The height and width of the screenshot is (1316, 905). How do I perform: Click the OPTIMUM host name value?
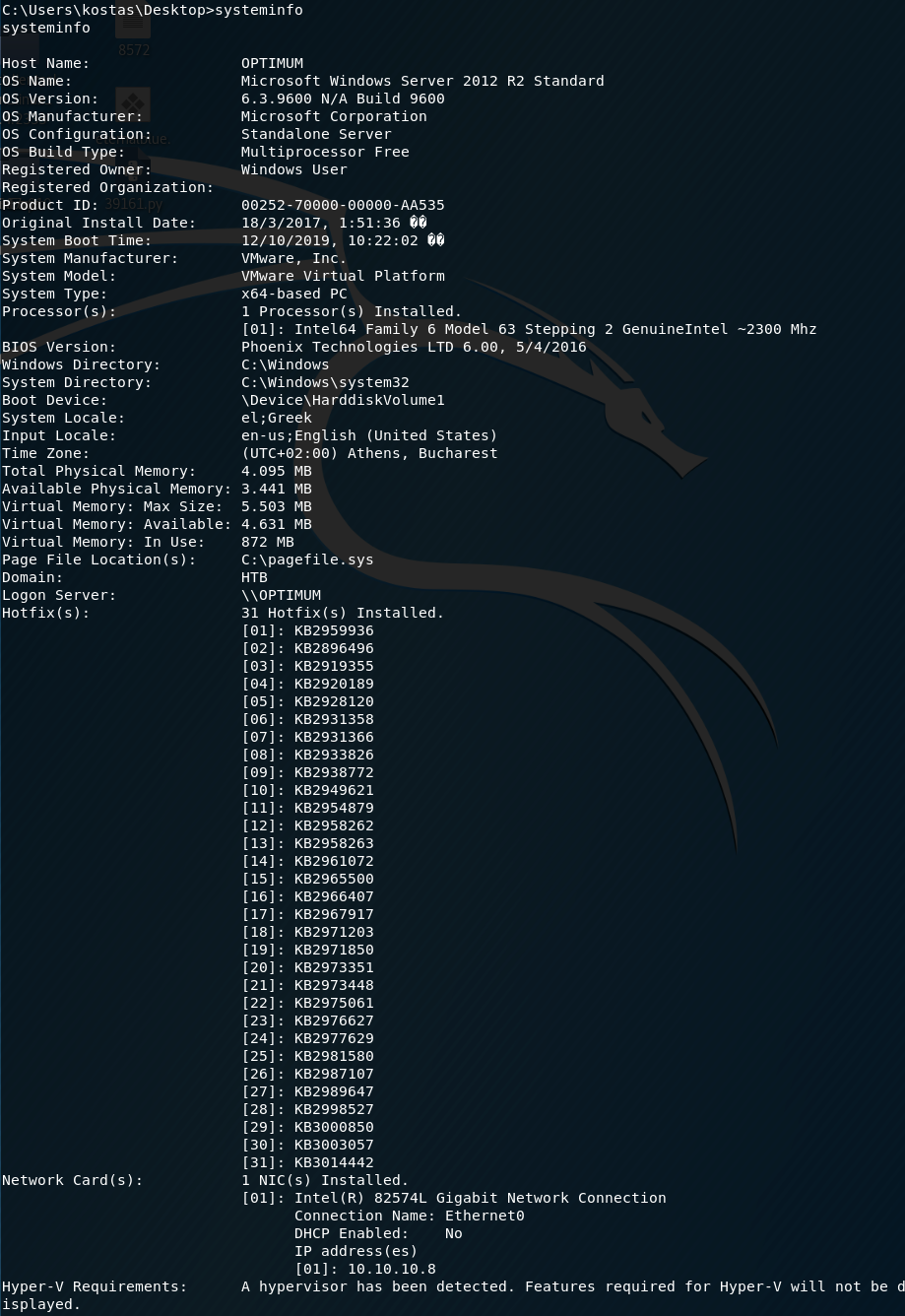coord(272,63)
